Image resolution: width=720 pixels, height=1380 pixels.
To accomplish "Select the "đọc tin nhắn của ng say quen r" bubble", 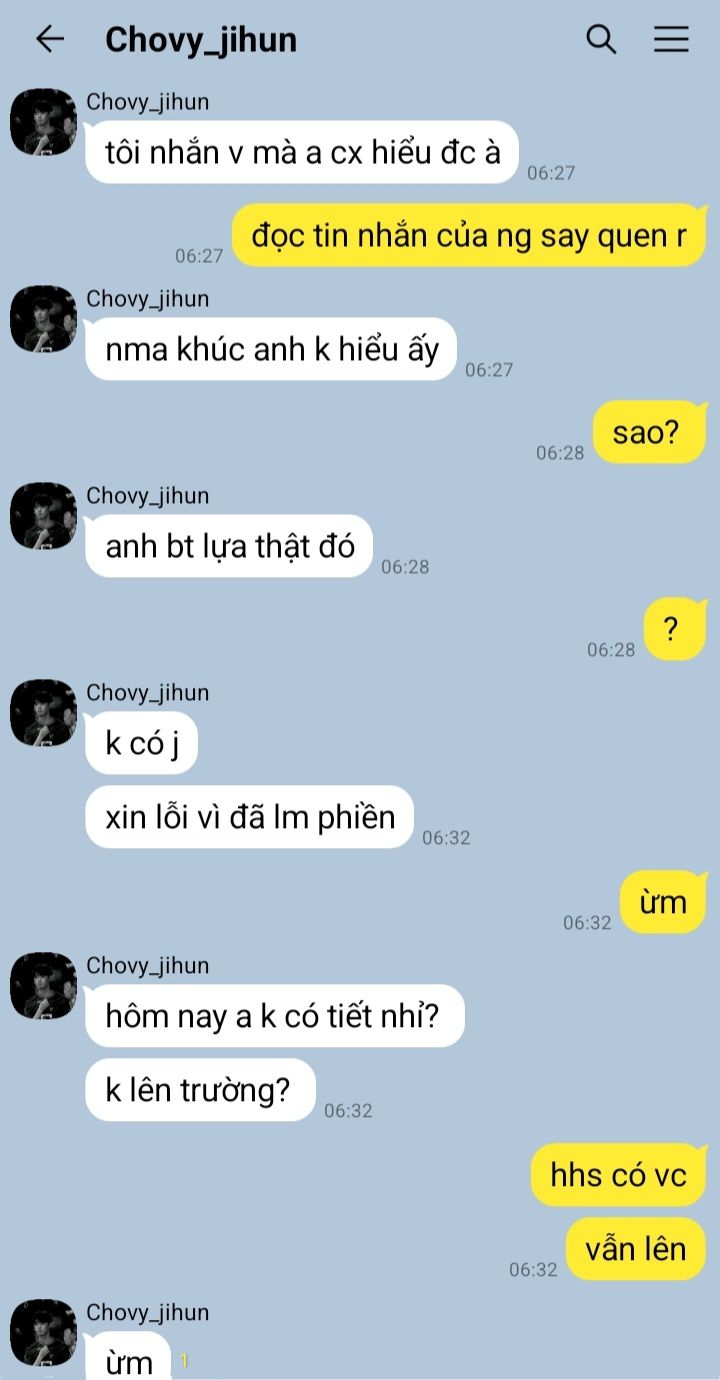I will (469, 236).
